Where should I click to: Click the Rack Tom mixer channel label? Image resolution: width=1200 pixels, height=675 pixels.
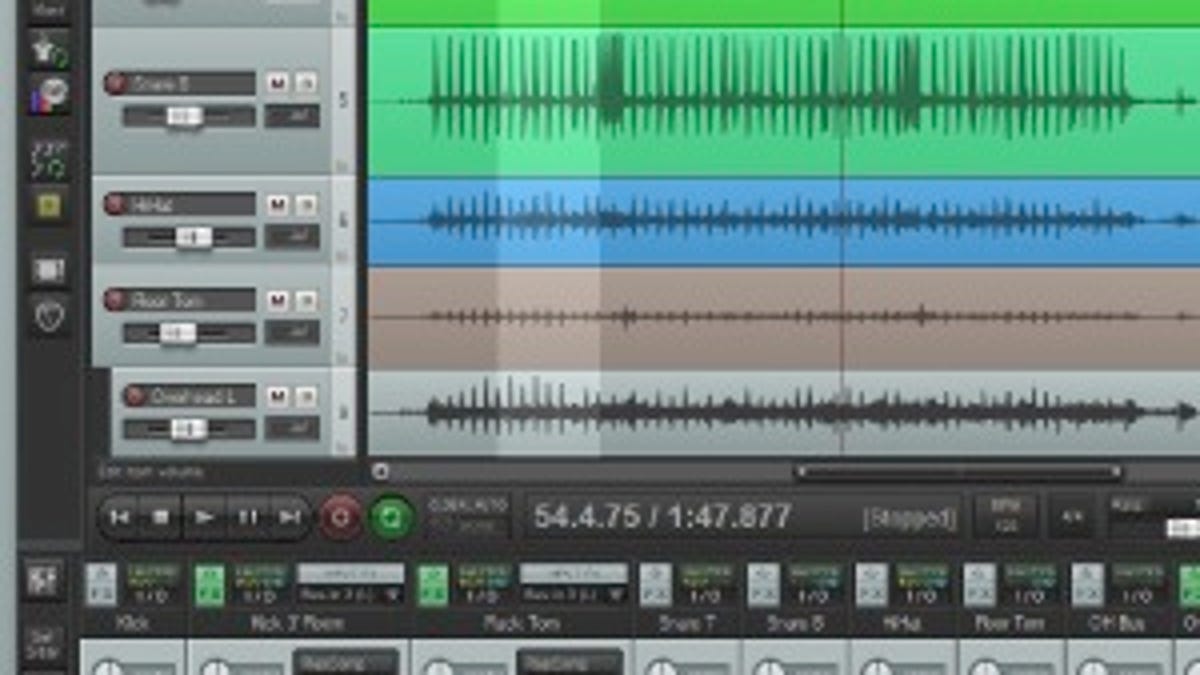(x=522, y=624)
